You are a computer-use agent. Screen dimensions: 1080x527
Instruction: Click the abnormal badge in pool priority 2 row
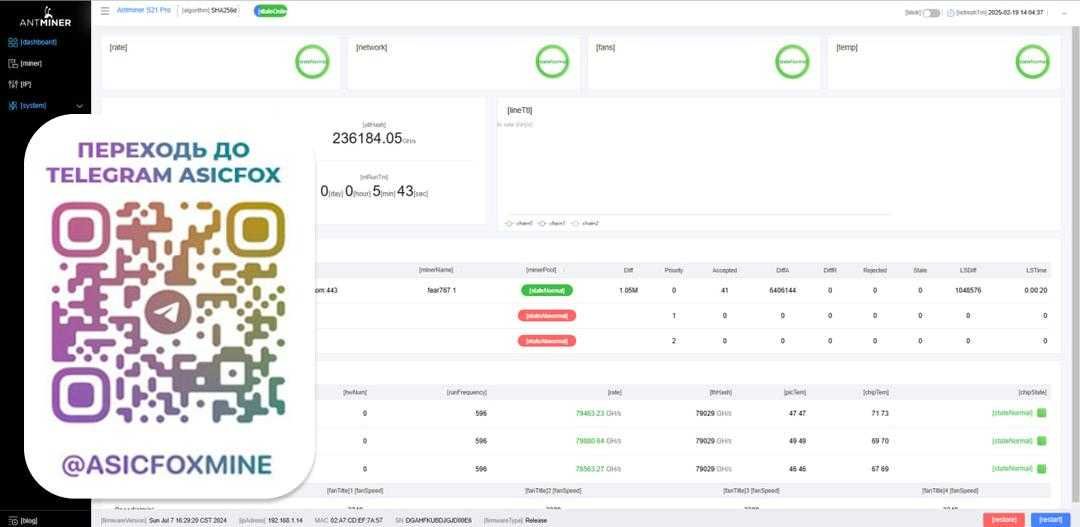pyautogui.click(x=547, y=340)
